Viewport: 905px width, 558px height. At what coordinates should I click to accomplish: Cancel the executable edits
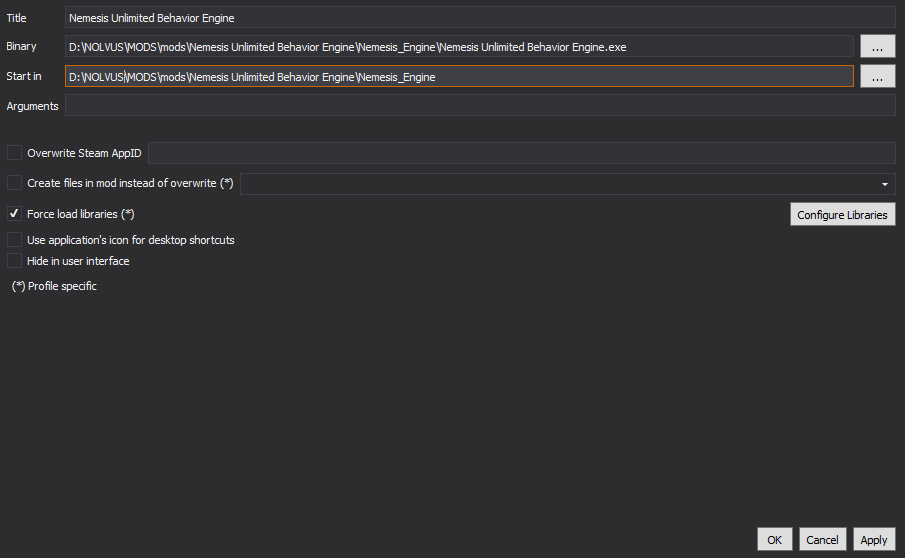coord(822,540)
